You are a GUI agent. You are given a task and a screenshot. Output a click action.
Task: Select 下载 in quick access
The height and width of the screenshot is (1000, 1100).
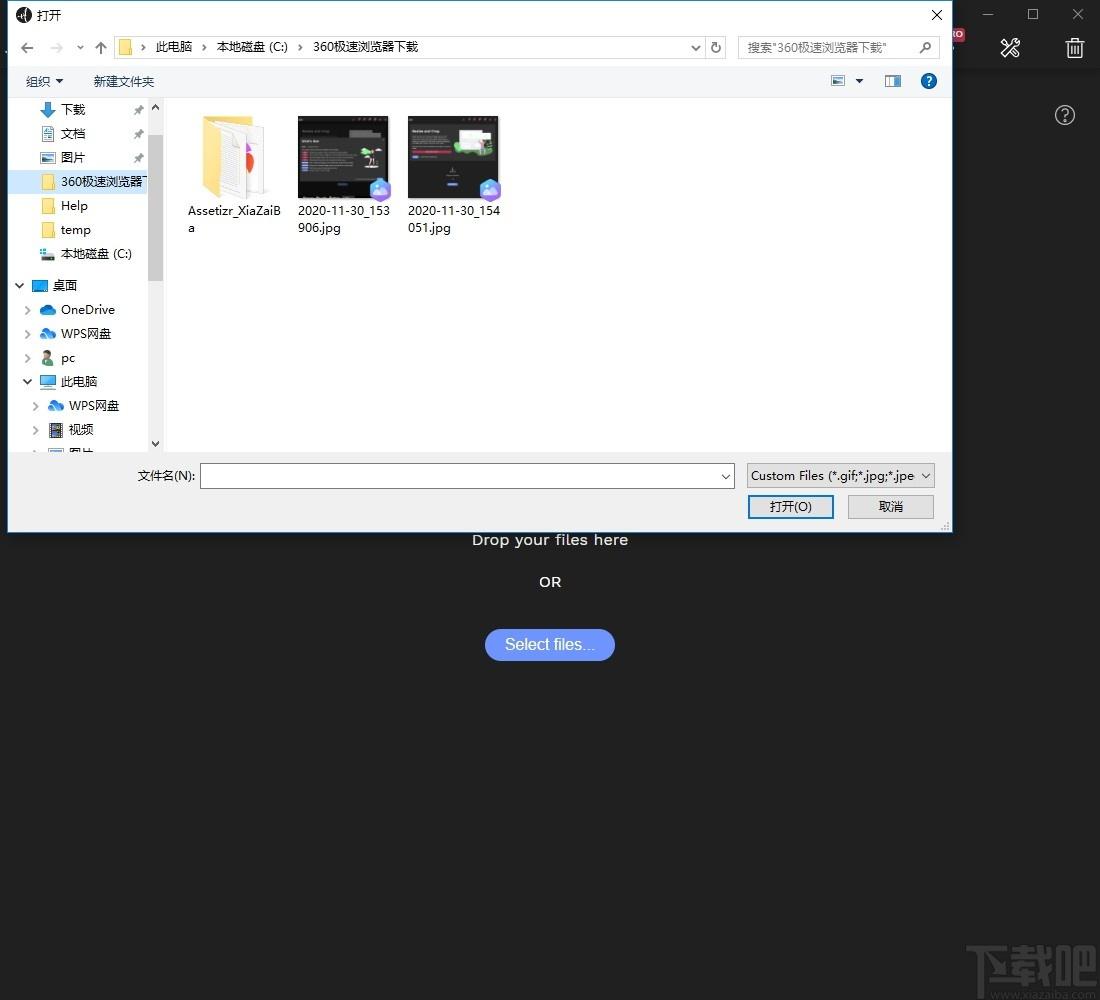point(73,109)
